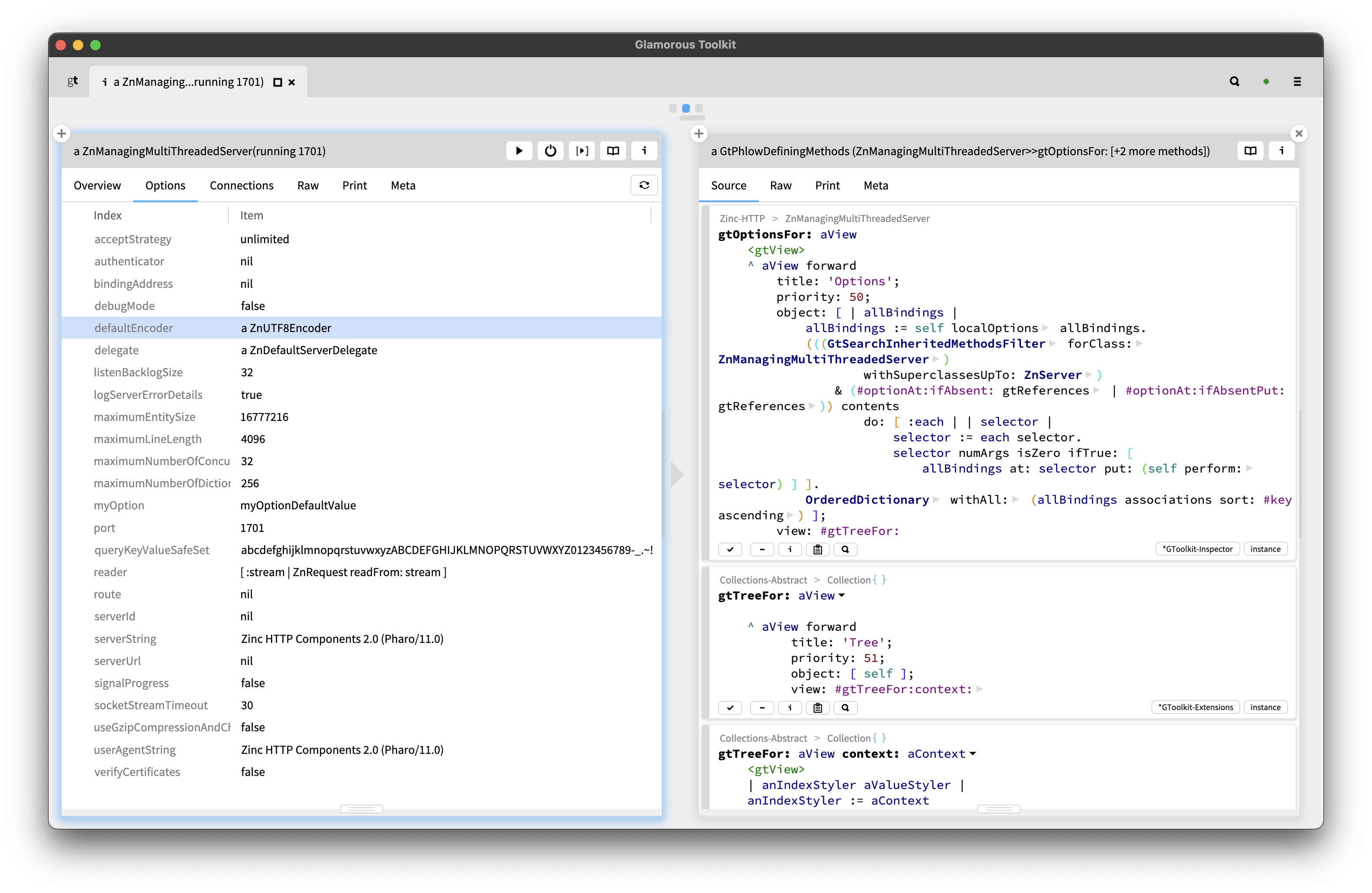Click the info icon on the ZnManagingMultiThreadedServer pane
1372x893 pixels.
point(644,150)
